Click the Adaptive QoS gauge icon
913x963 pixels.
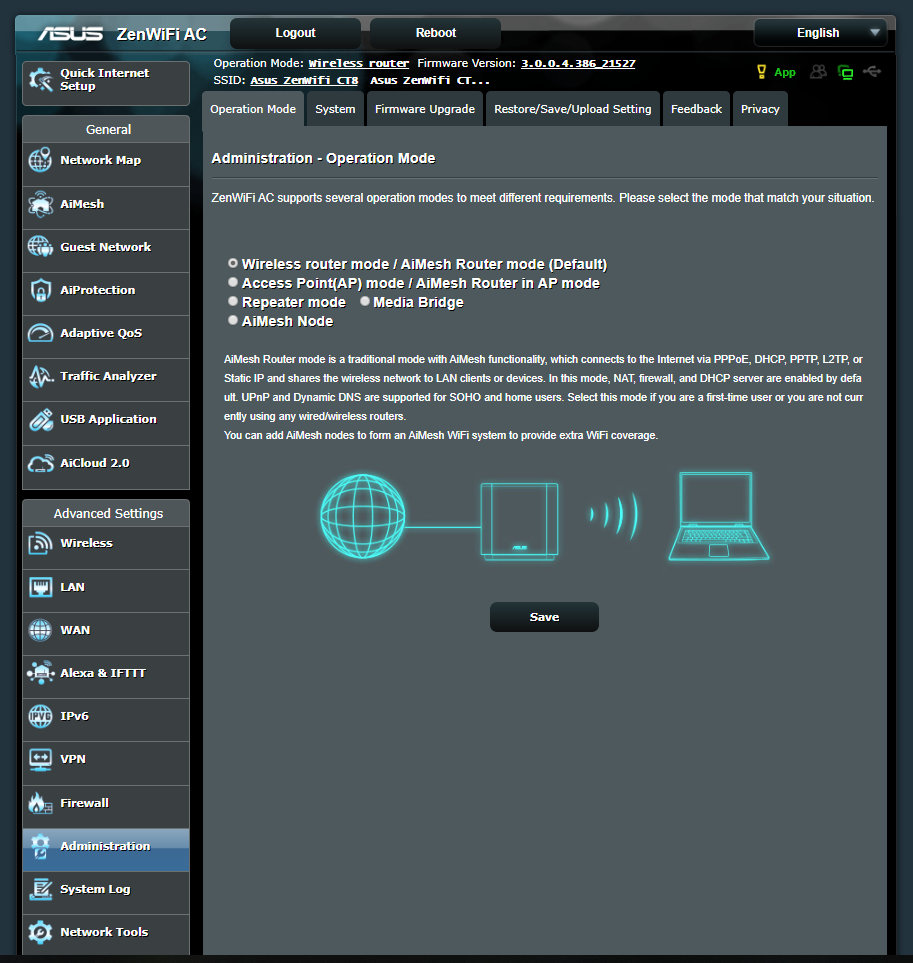pyautogui.click(x=41, y=333)
